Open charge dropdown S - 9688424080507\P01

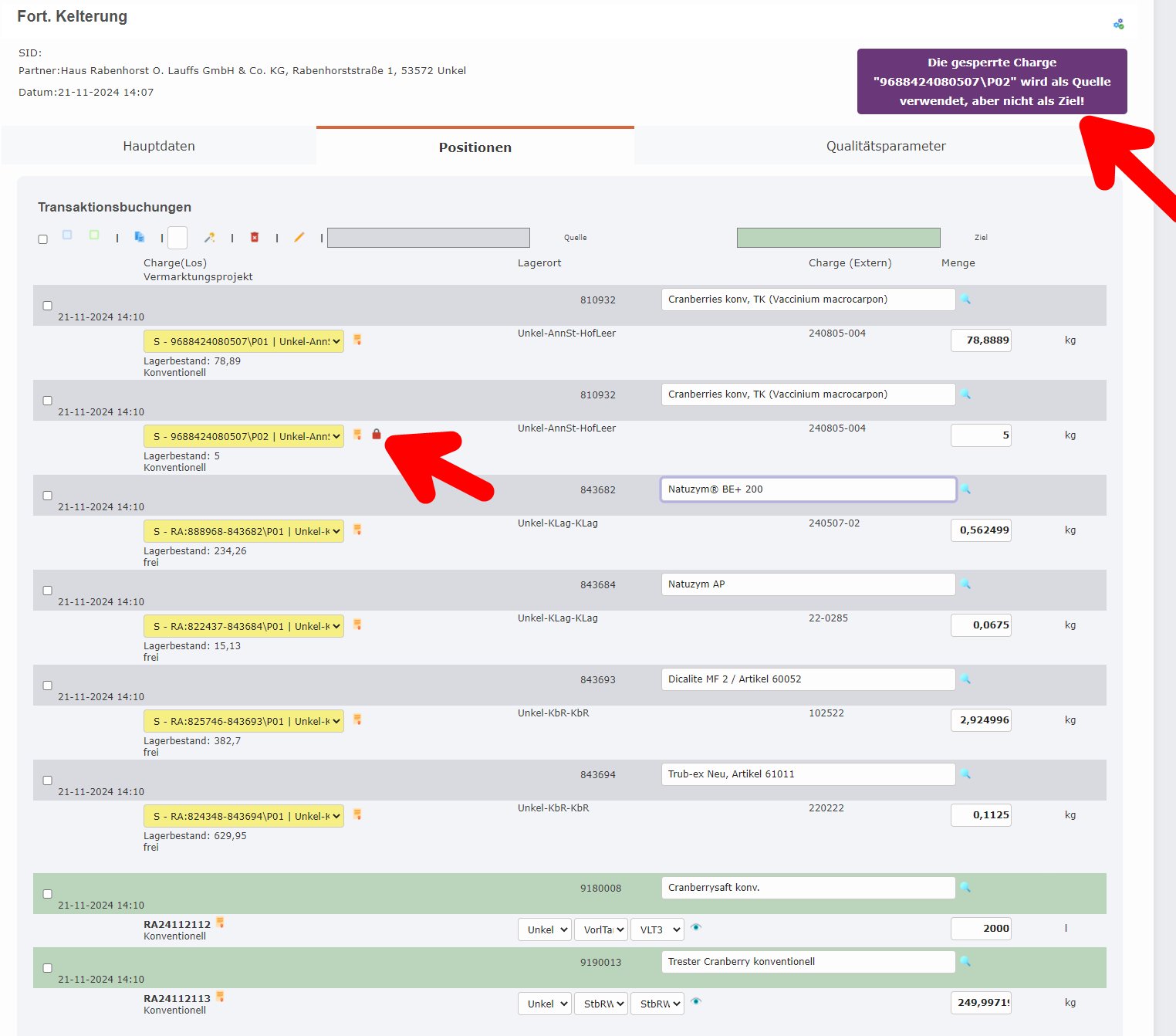tap(243, 340)
